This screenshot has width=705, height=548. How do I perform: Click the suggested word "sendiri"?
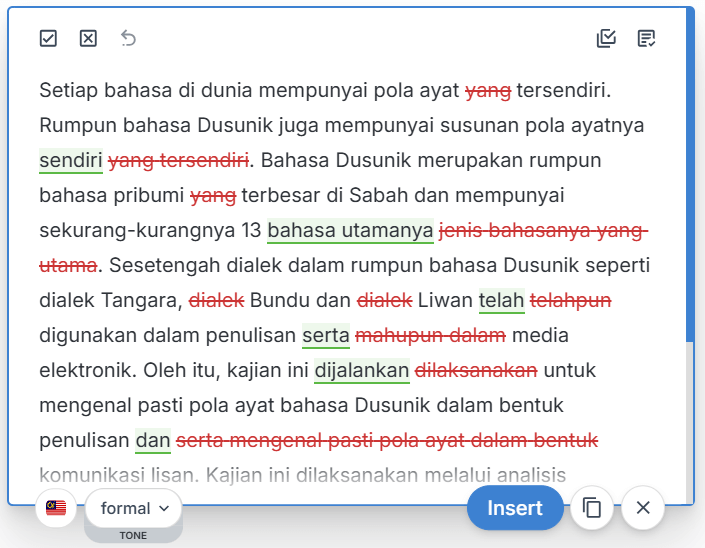click(71, 160)
